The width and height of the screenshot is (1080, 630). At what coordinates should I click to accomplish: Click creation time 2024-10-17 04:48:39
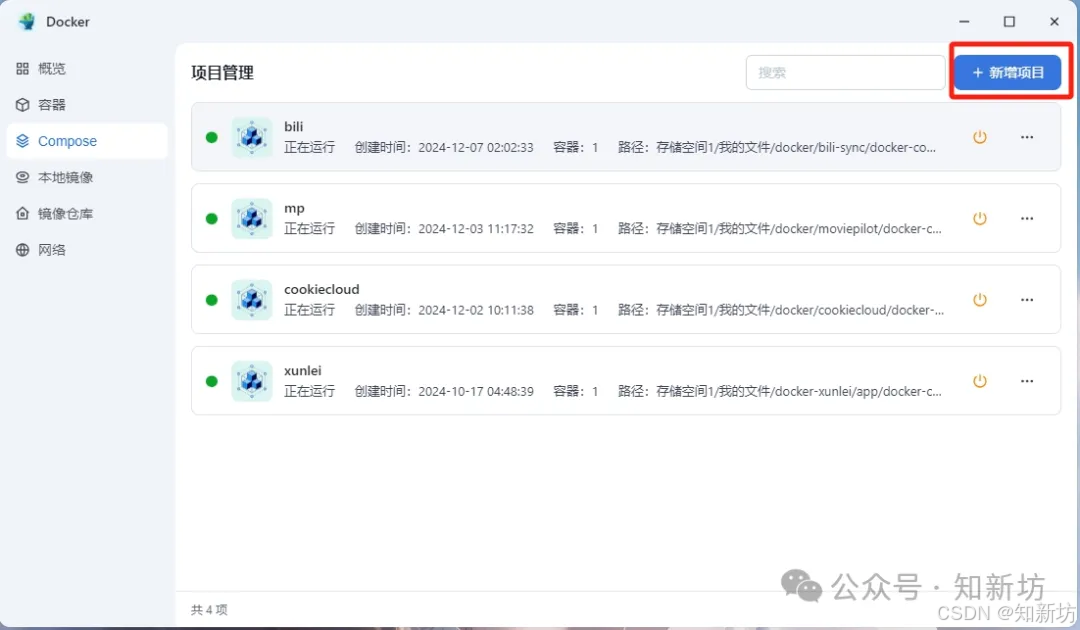pyautogui.click(x=475, y=391)
